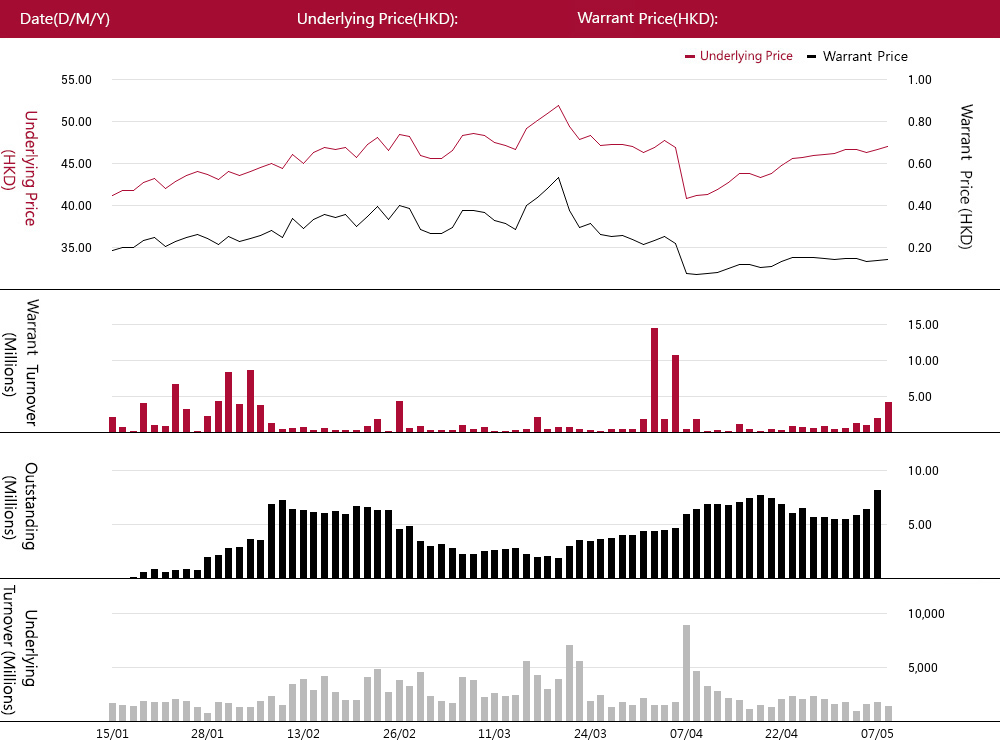Viewport: 1000px width, 751px height.
Task: Click the 35.00 underlying price axis value
Action: tap(77, 248)
